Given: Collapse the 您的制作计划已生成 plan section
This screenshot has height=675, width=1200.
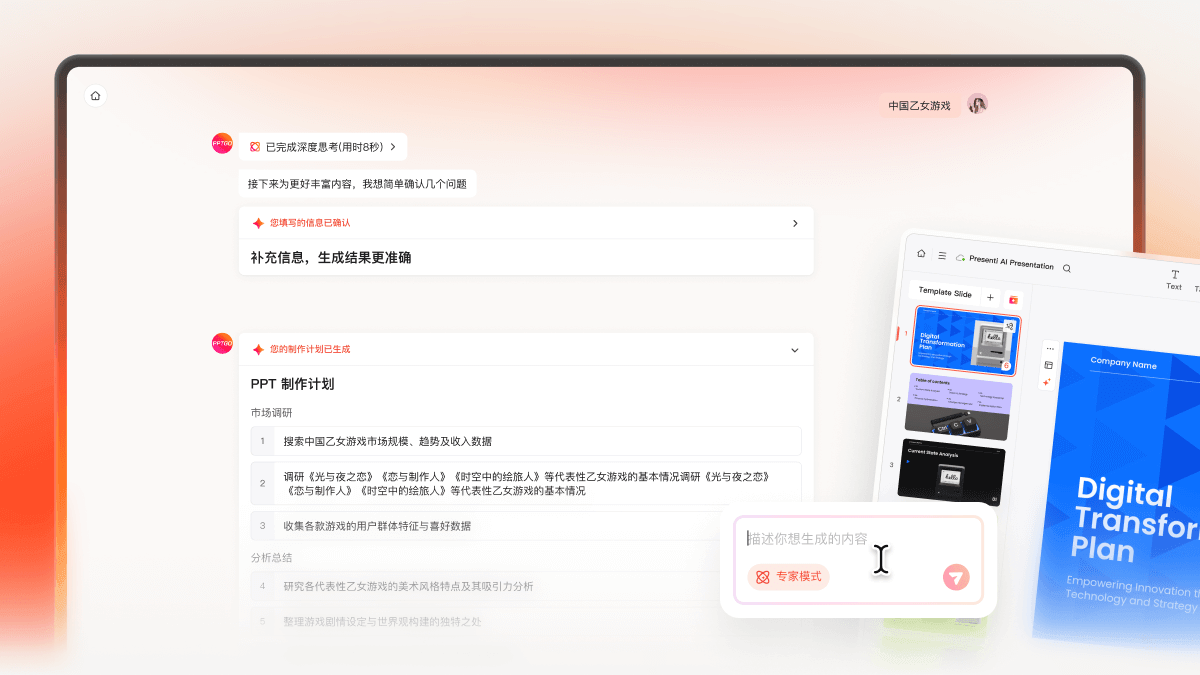Looking at the screenshot, I should (795, 350).
